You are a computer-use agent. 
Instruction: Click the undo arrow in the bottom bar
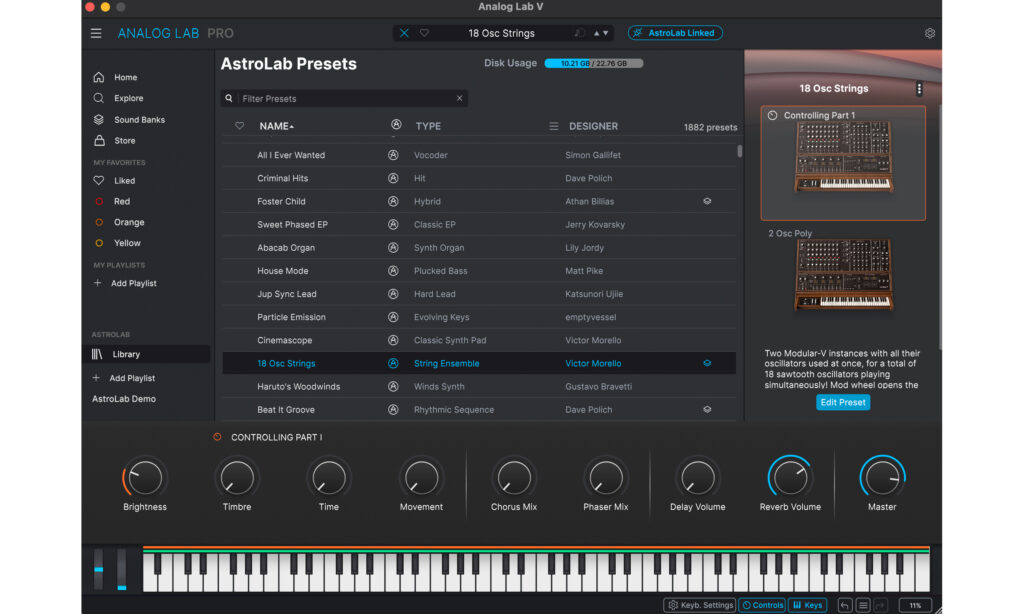pyautogui.click(x=845, y=605)
